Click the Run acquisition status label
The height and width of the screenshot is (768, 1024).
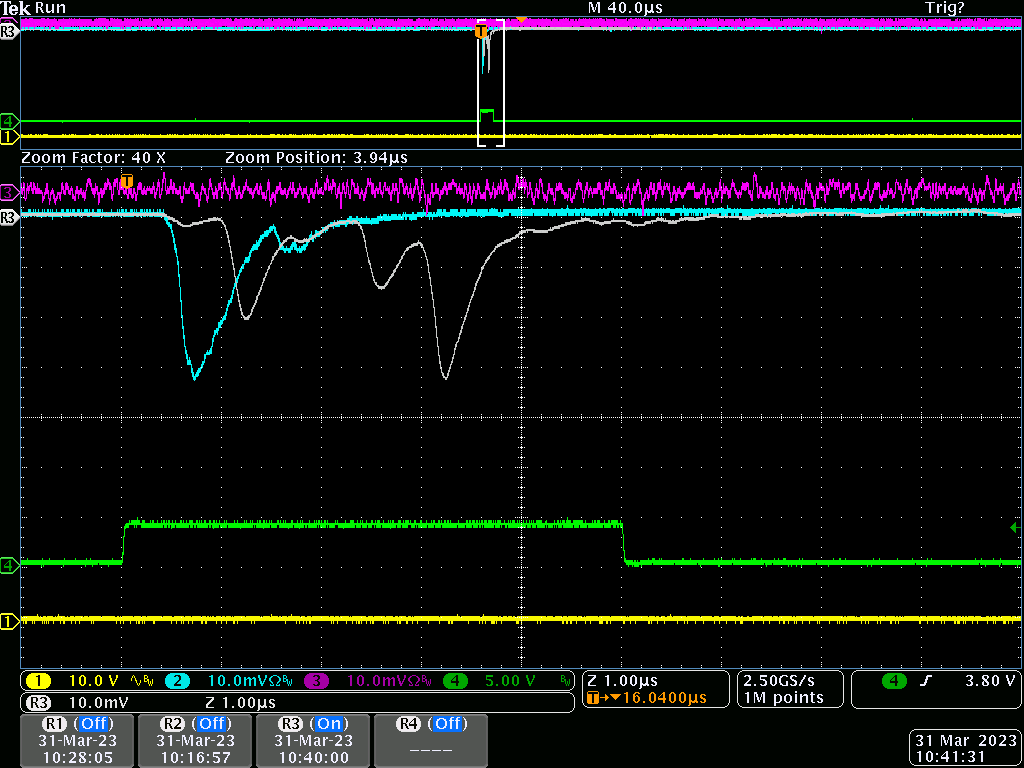coord(51,7)
